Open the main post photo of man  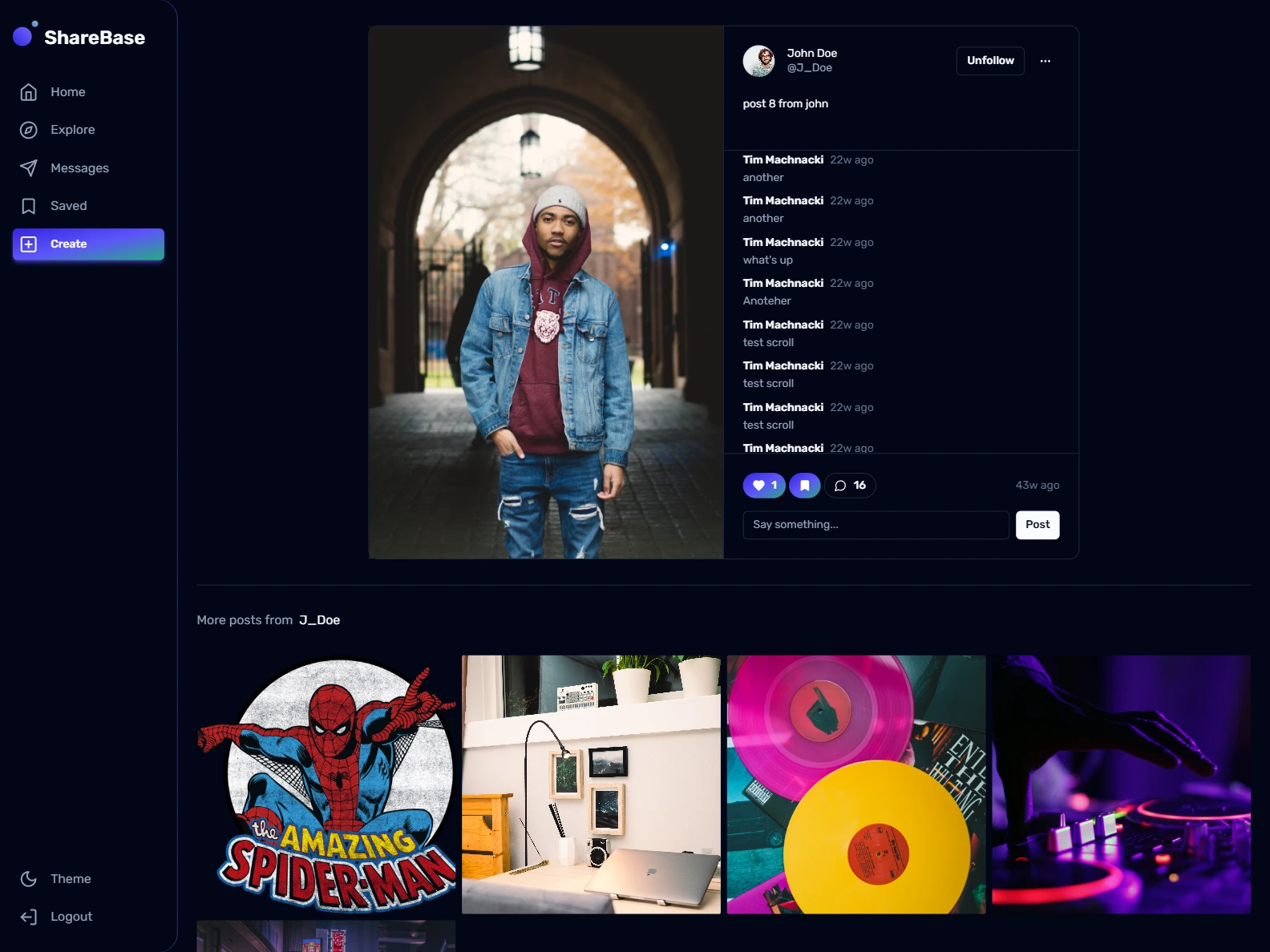[x=546, y=292]
